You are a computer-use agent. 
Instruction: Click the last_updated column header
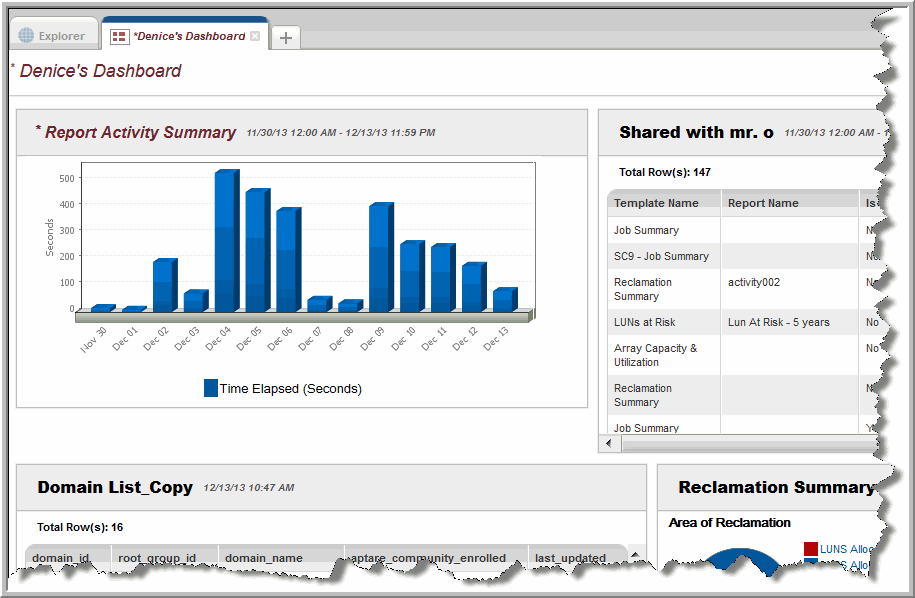coord(570,558)
